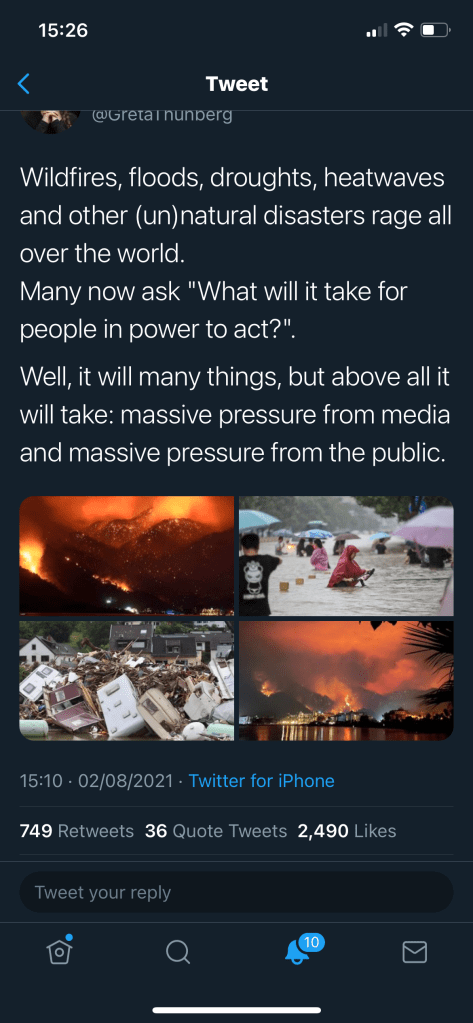Open the Twitter for iPhone link

click(x=262, y=781)
